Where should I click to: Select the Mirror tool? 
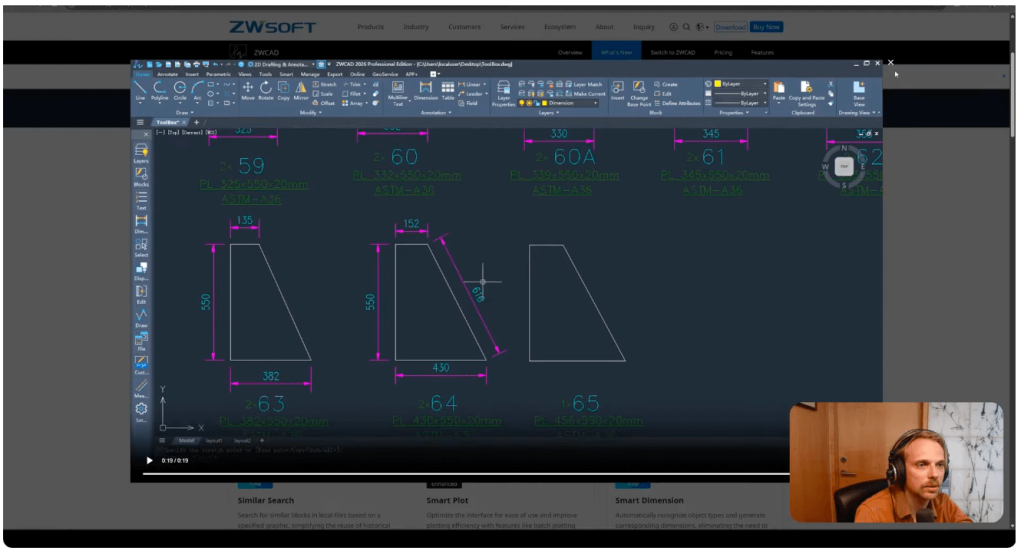[x=300, y=90]
